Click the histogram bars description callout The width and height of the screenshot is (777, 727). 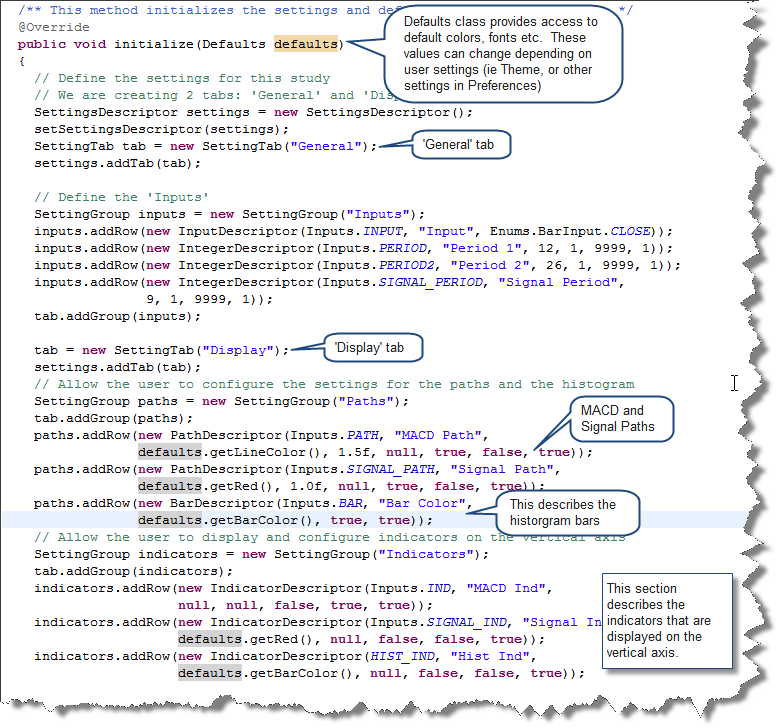point(560,512)
